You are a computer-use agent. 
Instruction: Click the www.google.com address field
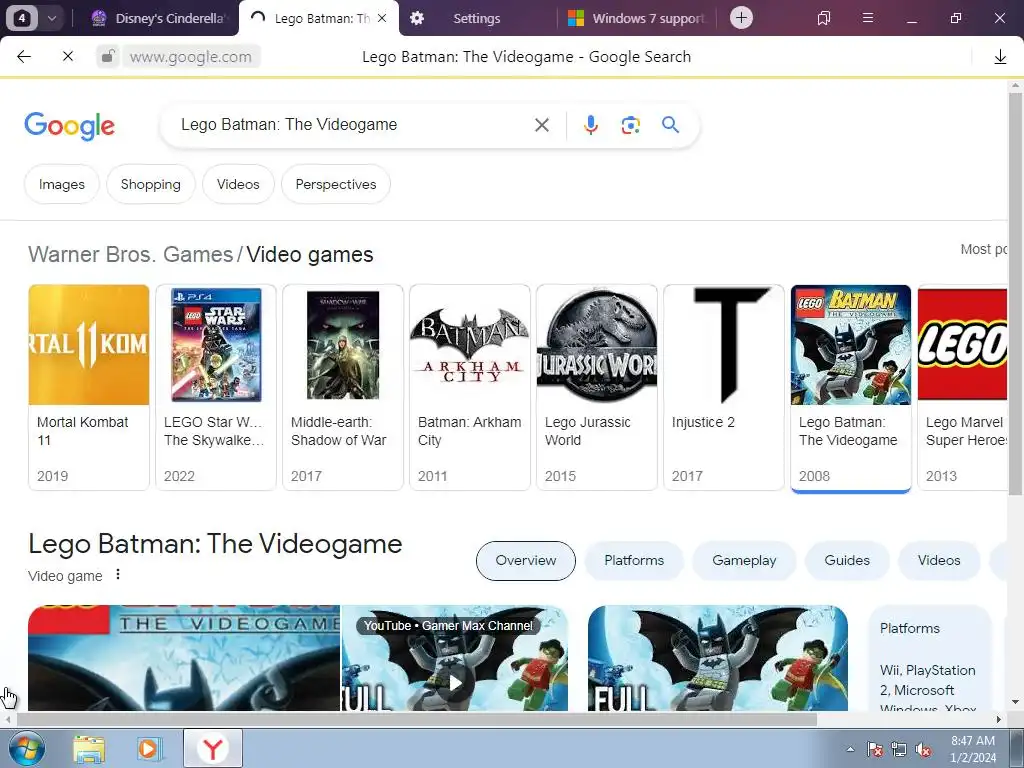(x=190, y=57)
